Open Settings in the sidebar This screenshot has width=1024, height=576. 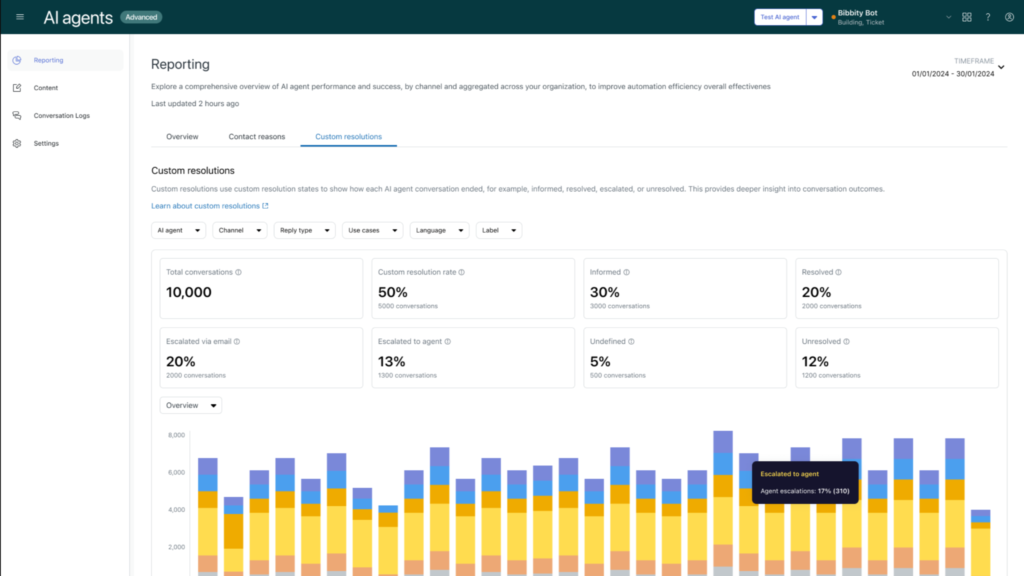(65, 143)
